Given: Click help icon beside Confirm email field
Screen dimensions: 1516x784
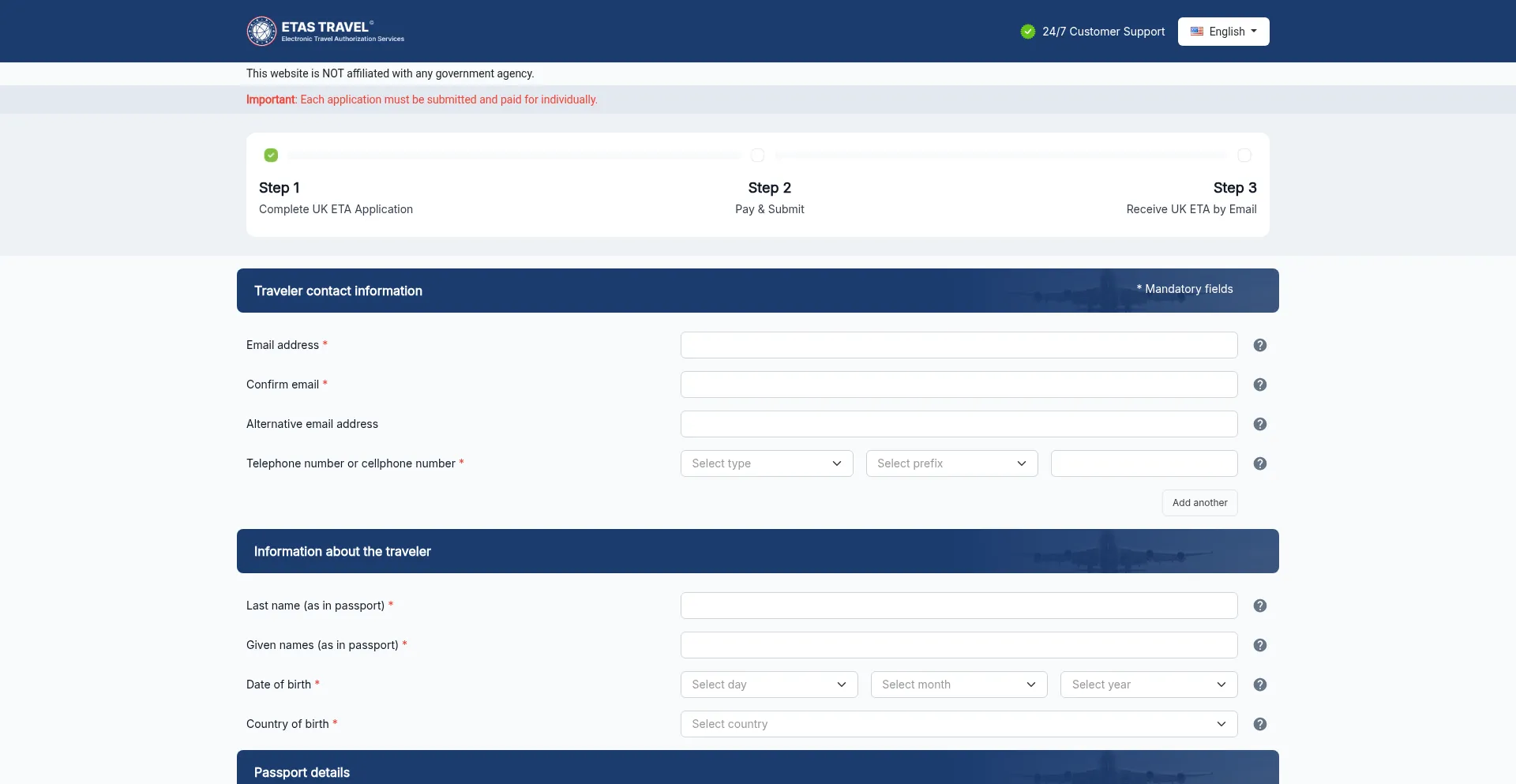Looking at the screenshot, I should pyautogui.click(x=1260, y=384).
